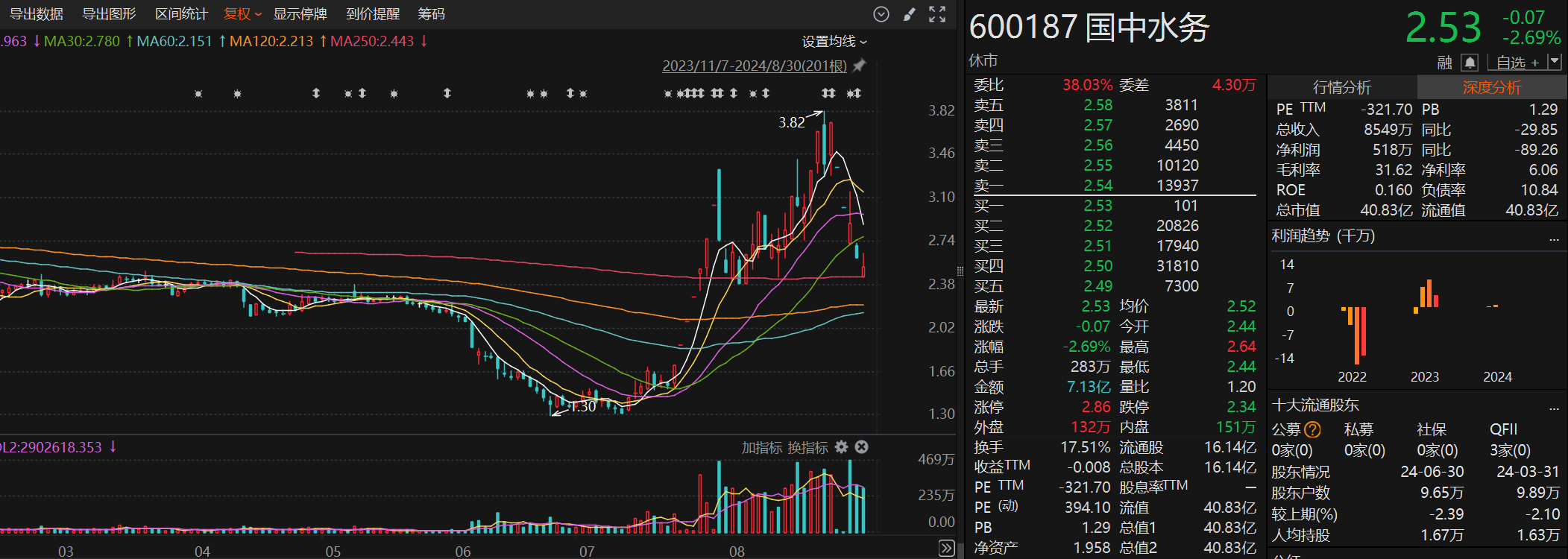
Task: Click the 涨停 value 2.86
Action: (x=1096, y=407)
